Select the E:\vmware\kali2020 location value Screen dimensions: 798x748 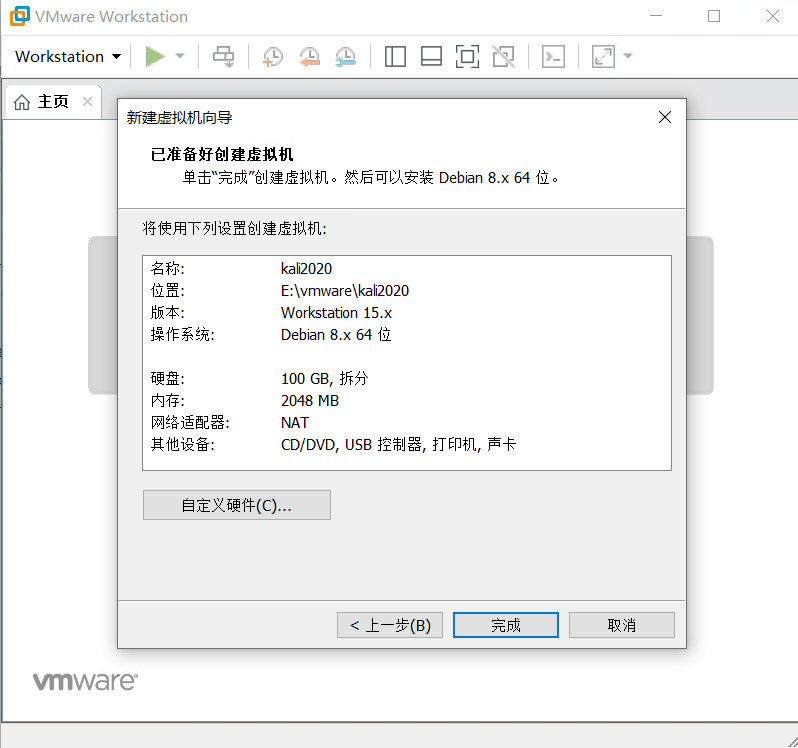click(x=345, y=291)
